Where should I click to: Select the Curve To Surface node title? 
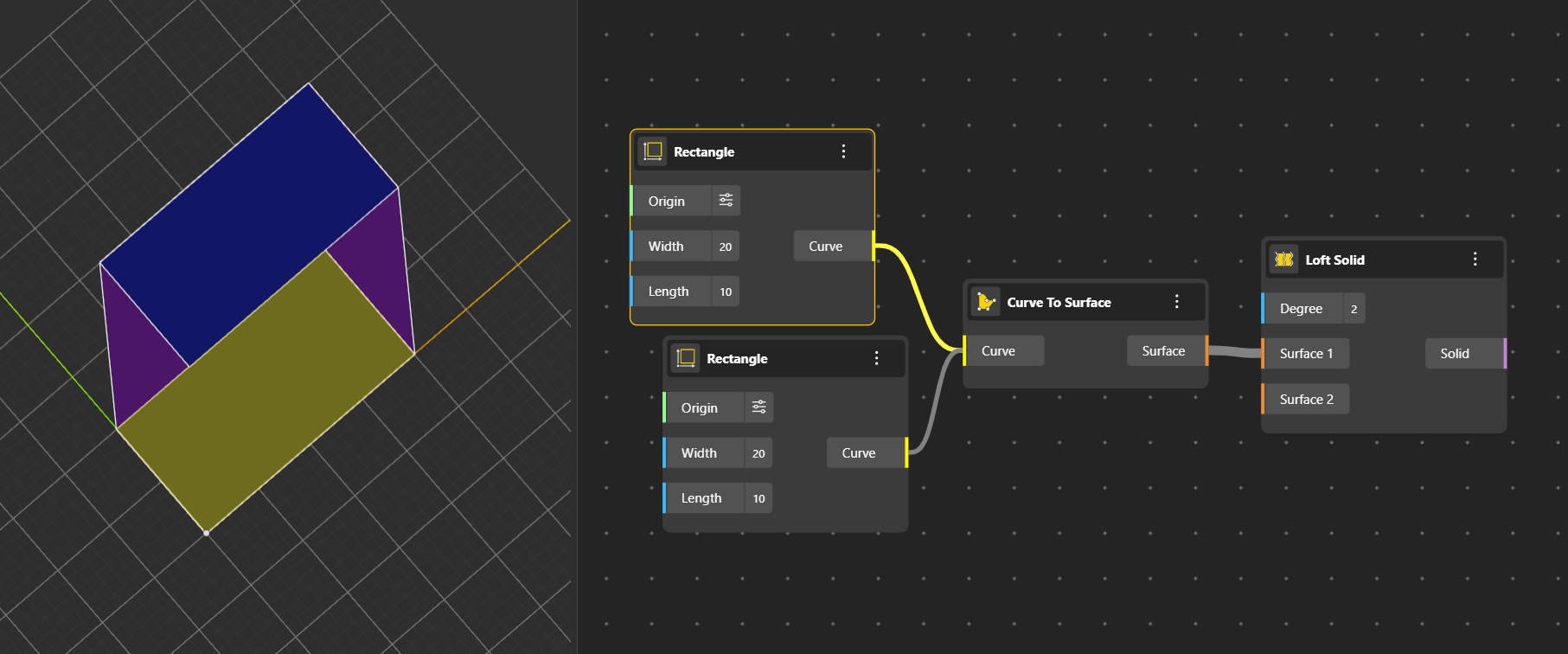pyautogui.click(x=1059, y=303)
